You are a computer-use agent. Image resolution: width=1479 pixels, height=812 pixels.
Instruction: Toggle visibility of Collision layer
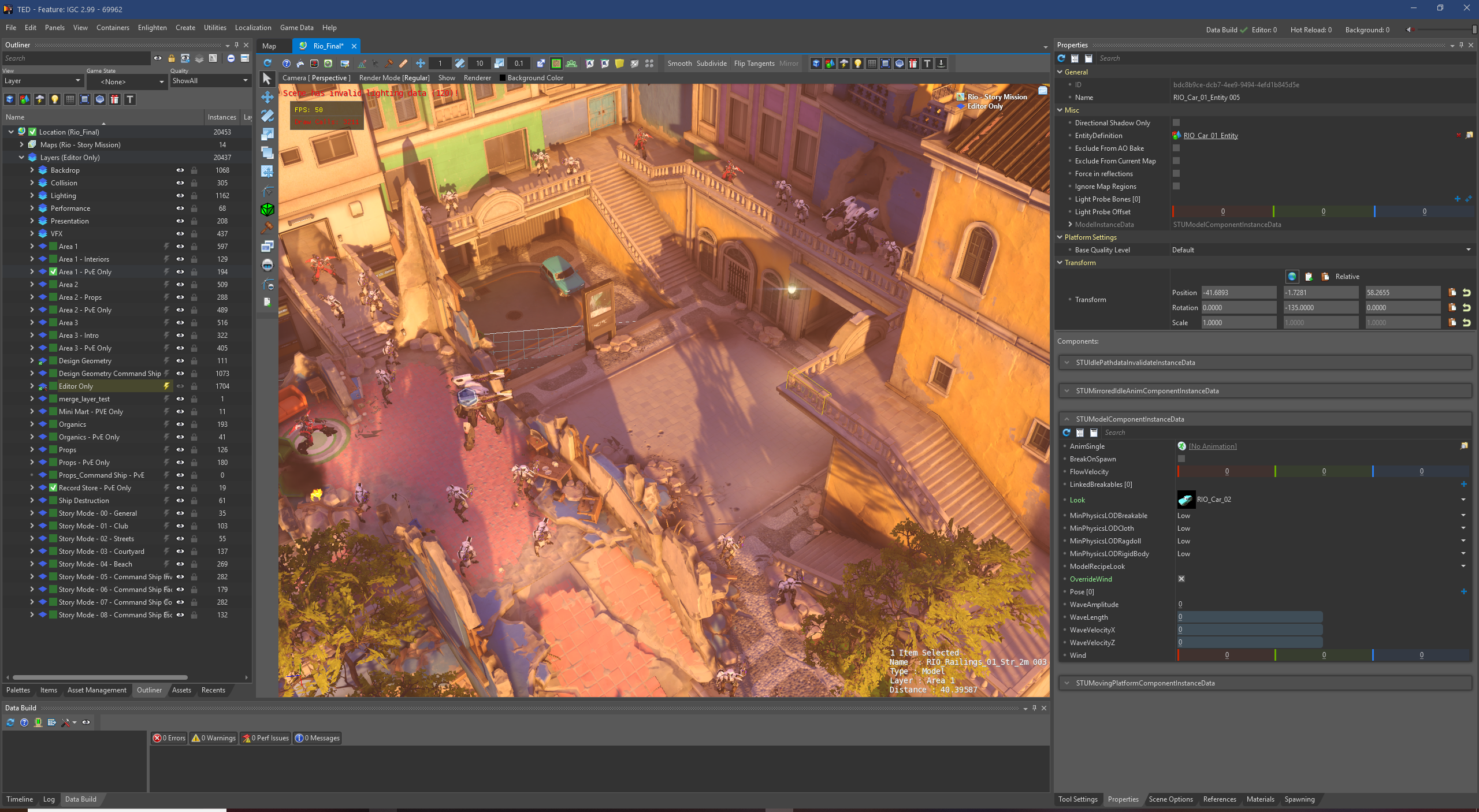pyautogui.click(x=180, y=182)
